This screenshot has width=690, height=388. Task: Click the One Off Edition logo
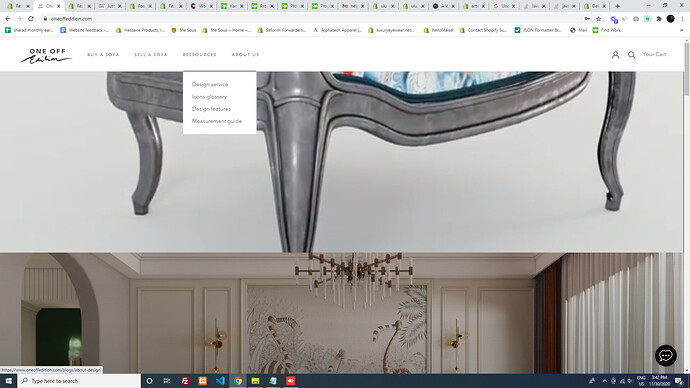(x=46, y=56)
